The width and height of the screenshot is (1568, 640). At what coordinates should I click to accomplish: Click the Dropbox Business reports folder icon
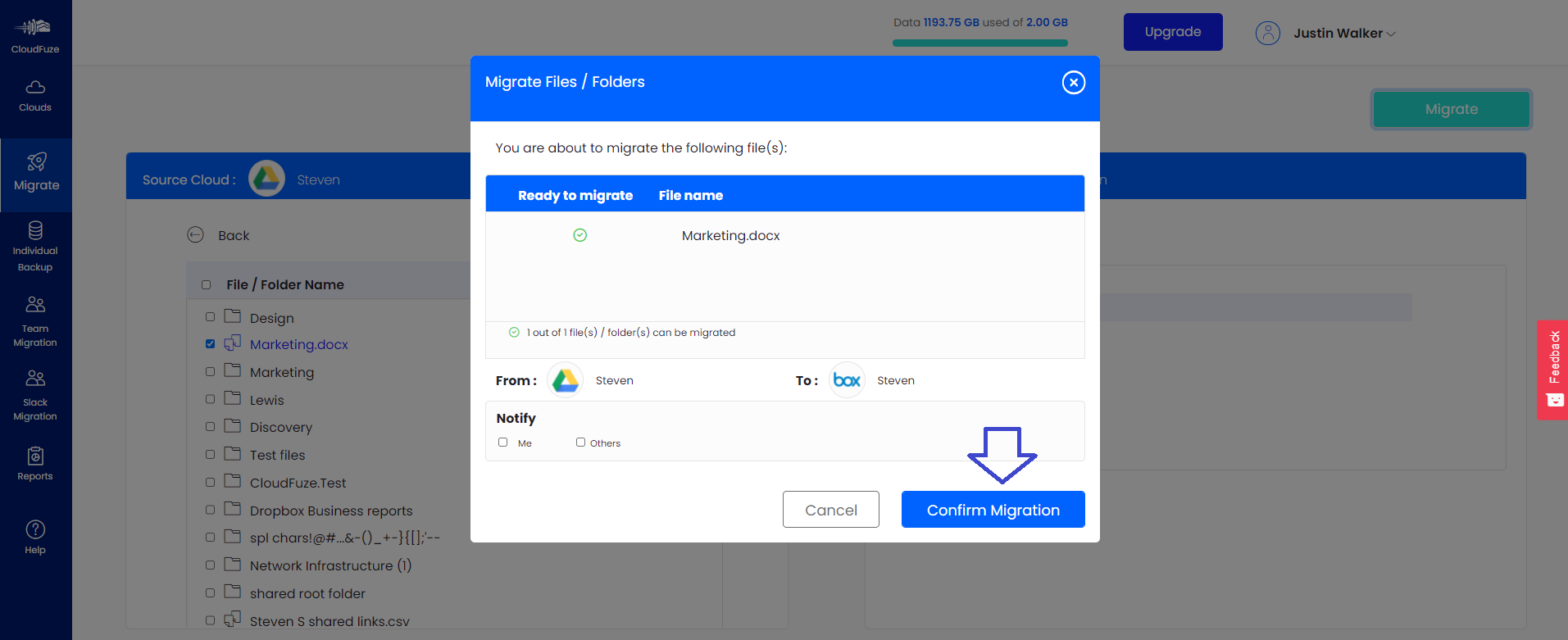pyautogui.click(x=233, y=509)
